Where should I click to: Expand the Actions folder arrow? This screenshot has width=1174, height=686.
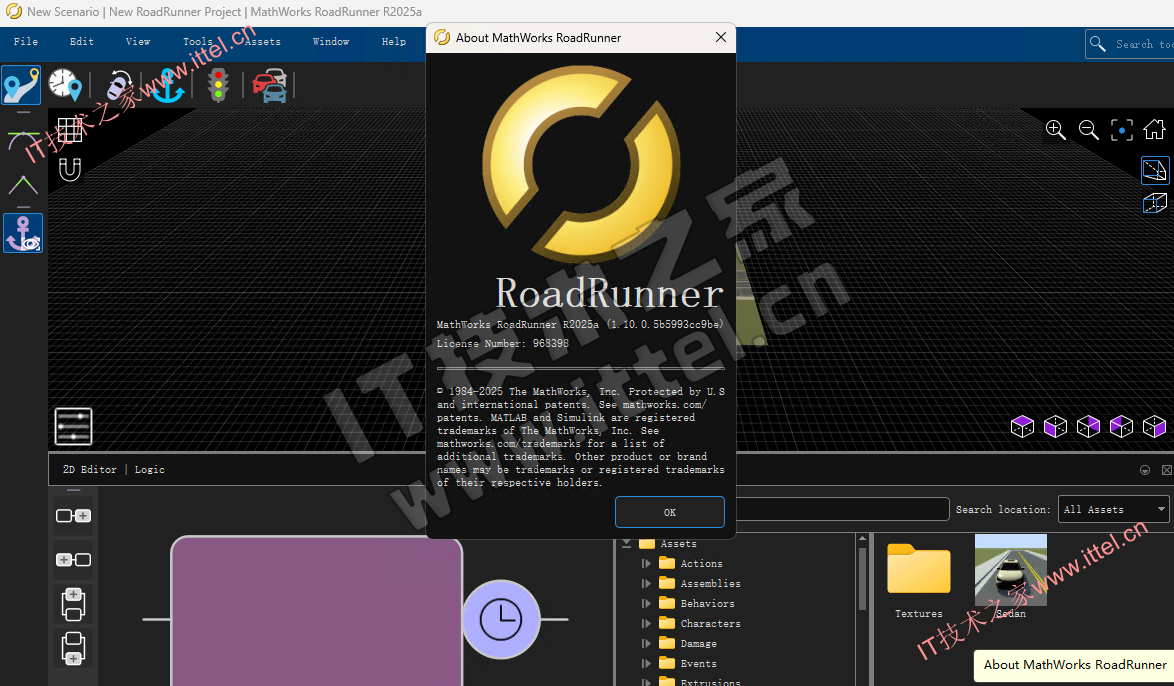pyautogui.click(x=646, y=563)
